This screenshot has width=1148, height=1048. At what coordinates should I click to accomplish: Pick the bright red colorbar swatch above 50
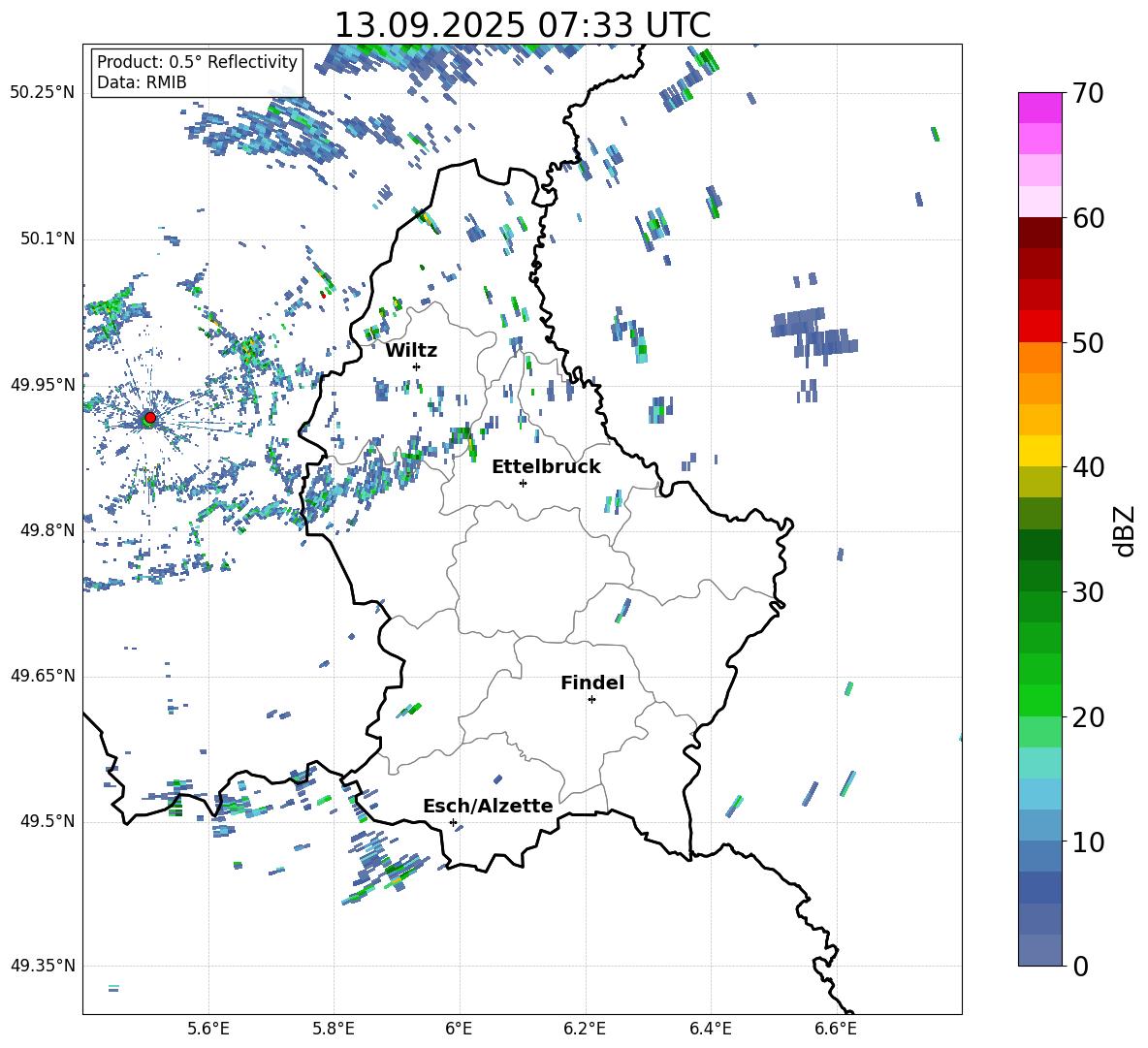(x=1039, y=326)
